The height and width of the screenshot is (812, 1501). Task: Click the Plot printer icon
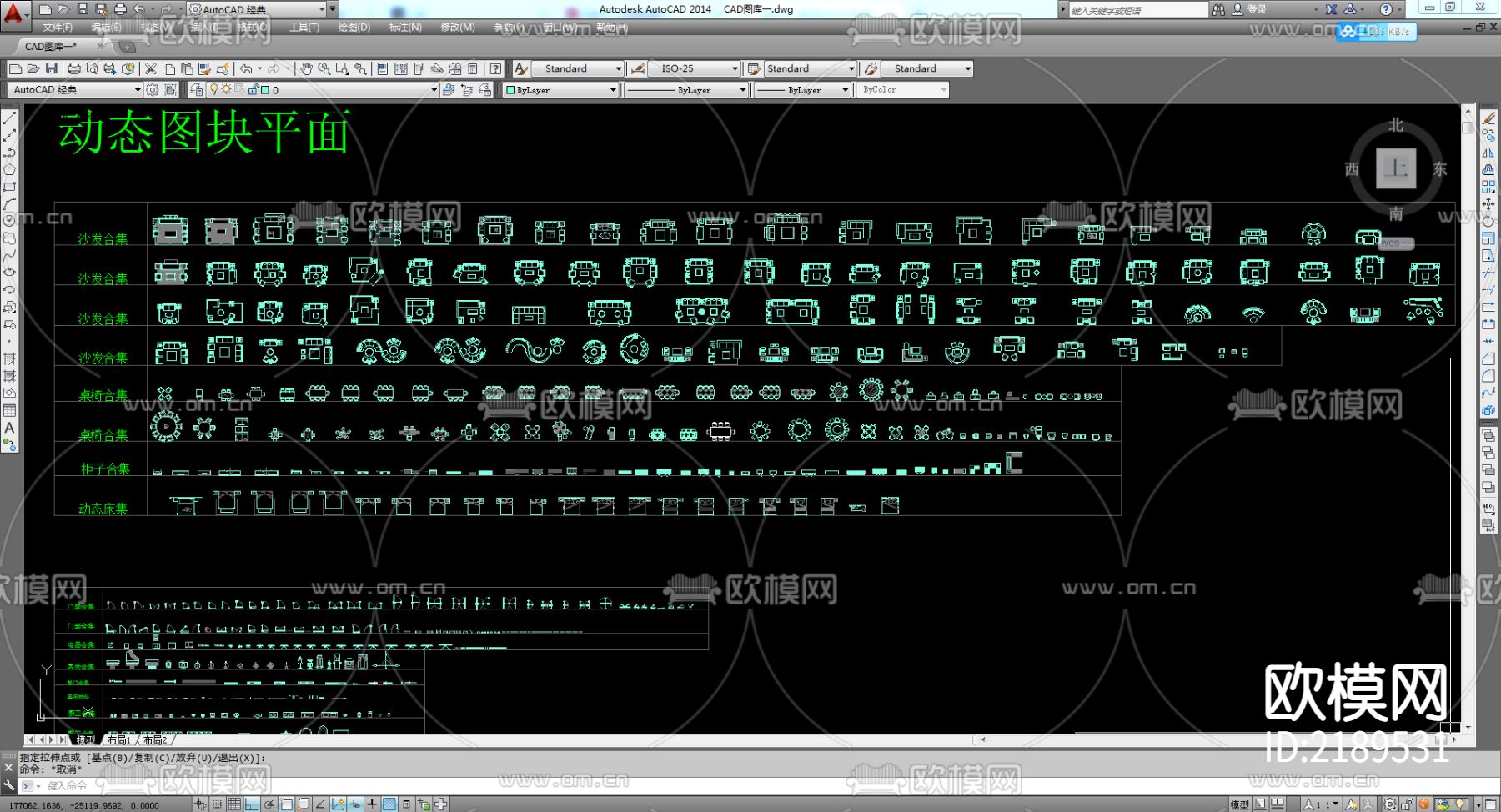pos(74,68)
